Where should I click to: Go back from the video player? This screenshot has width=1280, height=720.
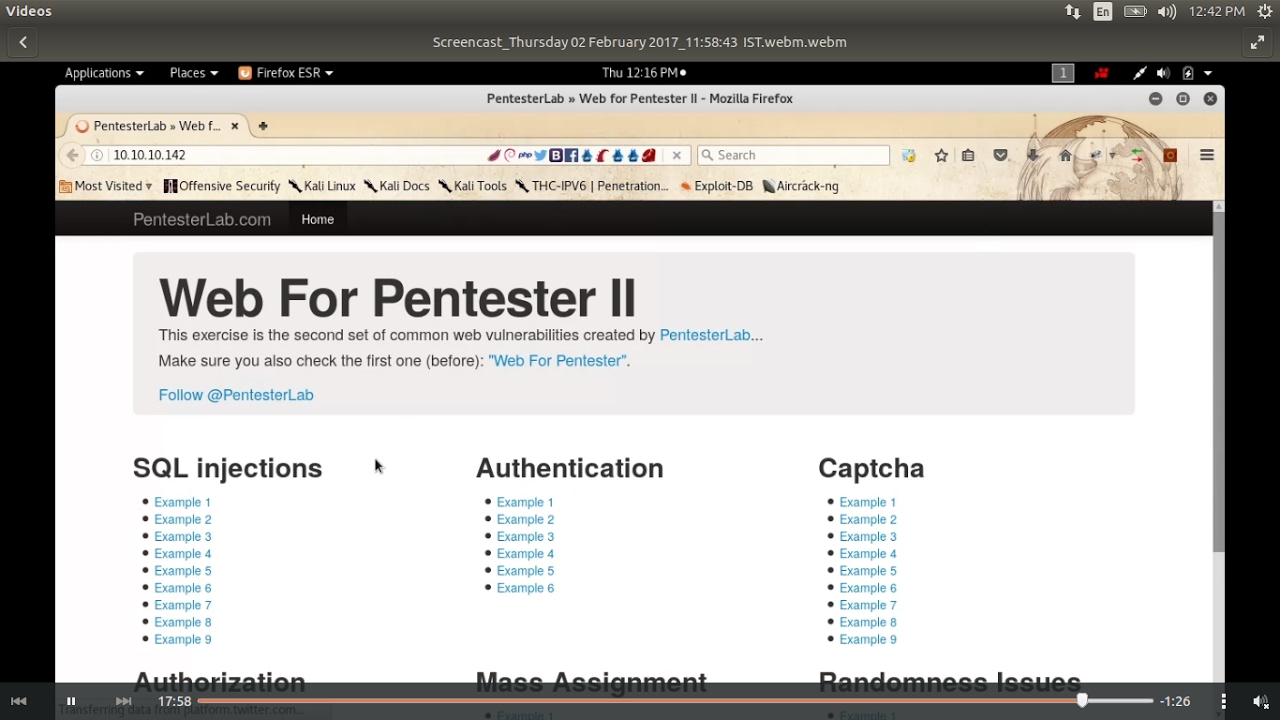[x=22, y=42]
